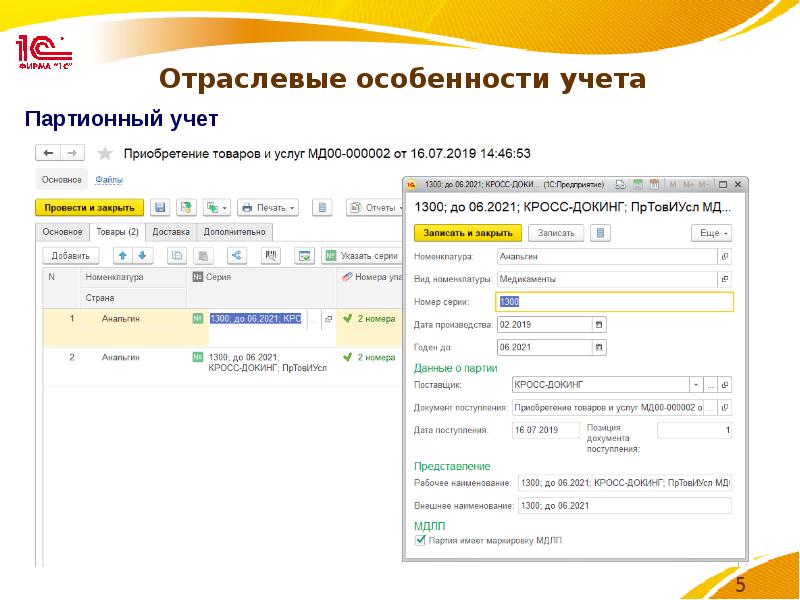This screenshot has width=800, height=600.
Task: Click the Записать и закрыть button
Action: click(x=468, y=233)
